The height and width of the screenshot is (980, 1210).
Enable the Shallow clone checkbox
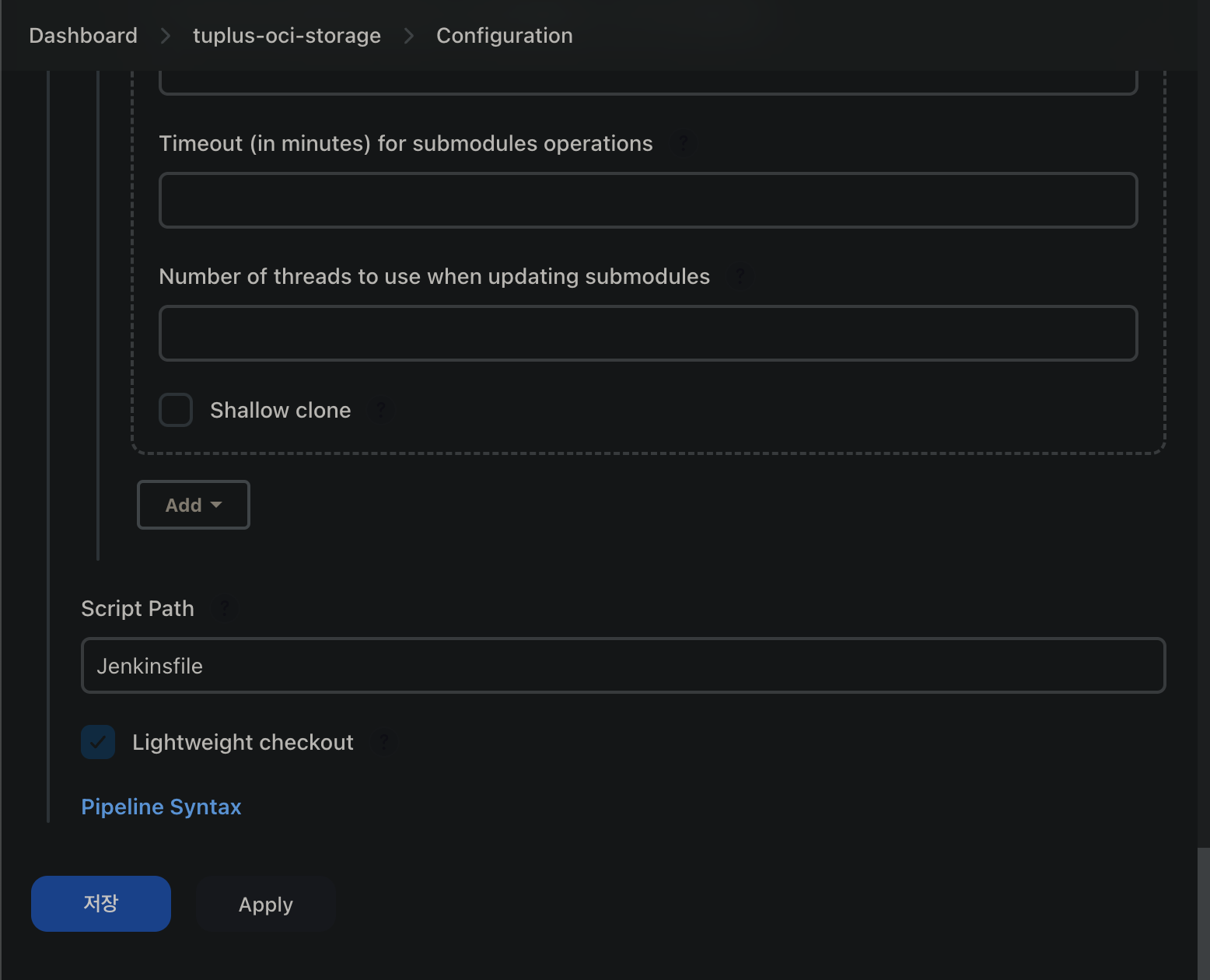(x=176, y=410)
